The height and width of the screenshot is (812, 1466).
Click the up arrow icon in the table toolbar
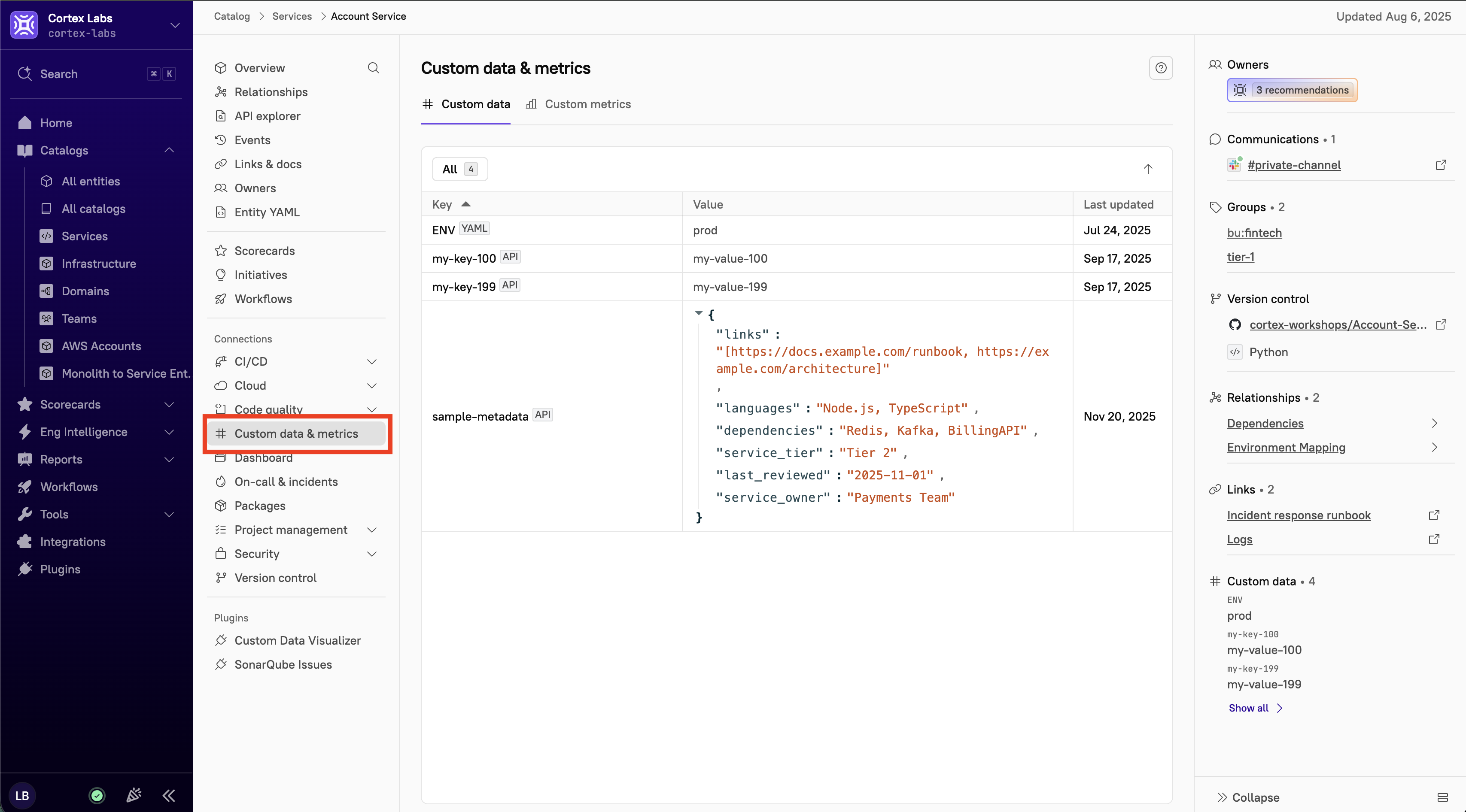click(1148, 169)
